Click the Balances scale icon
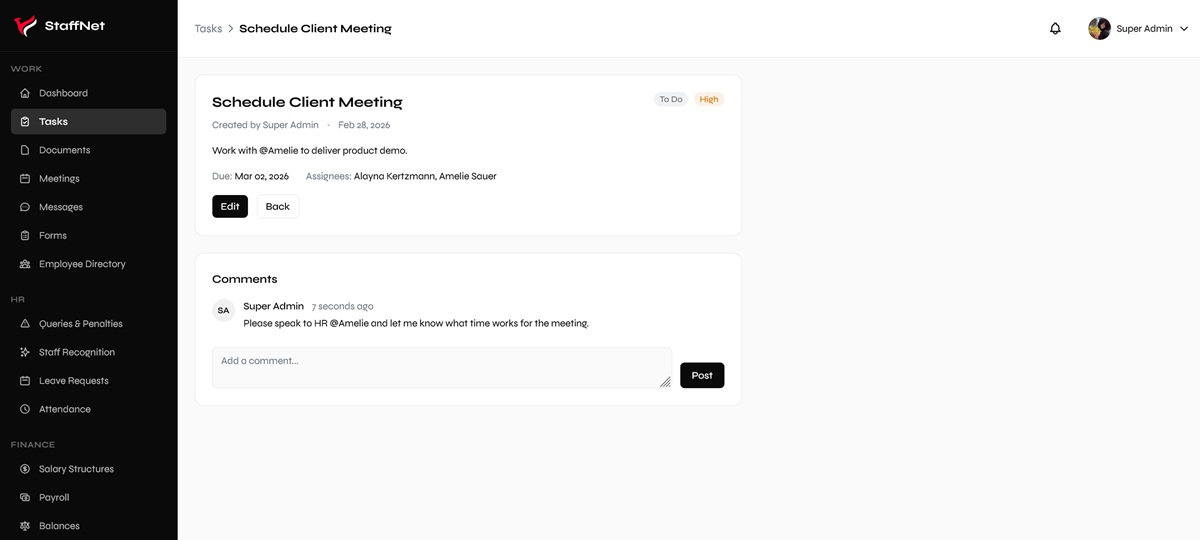The width and height of the screenshot is (1200, 540). (x=25, y=526)
